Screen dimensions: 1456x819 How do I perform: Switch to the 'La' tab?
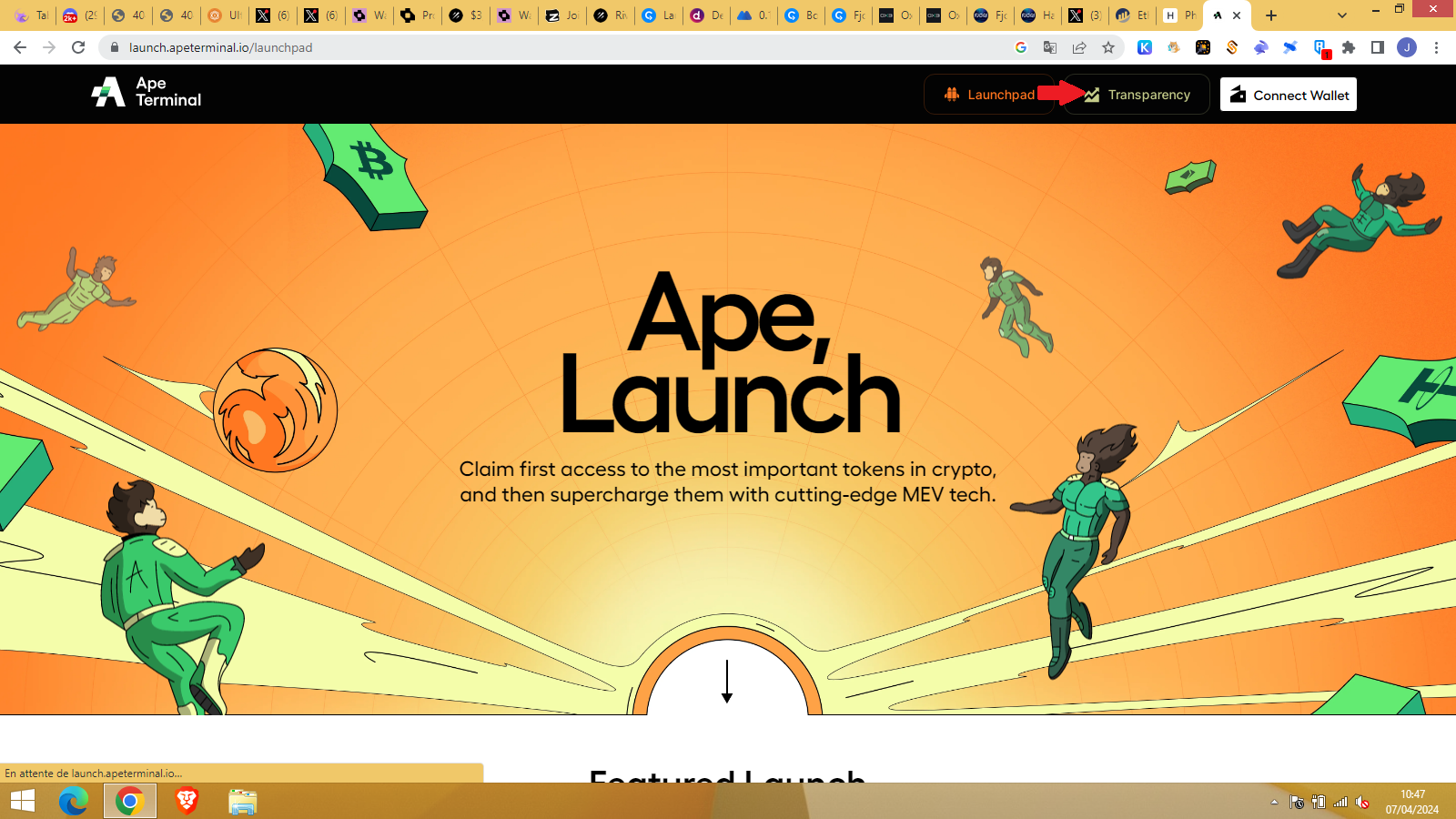pyautogui.click(x=658, y=15)
